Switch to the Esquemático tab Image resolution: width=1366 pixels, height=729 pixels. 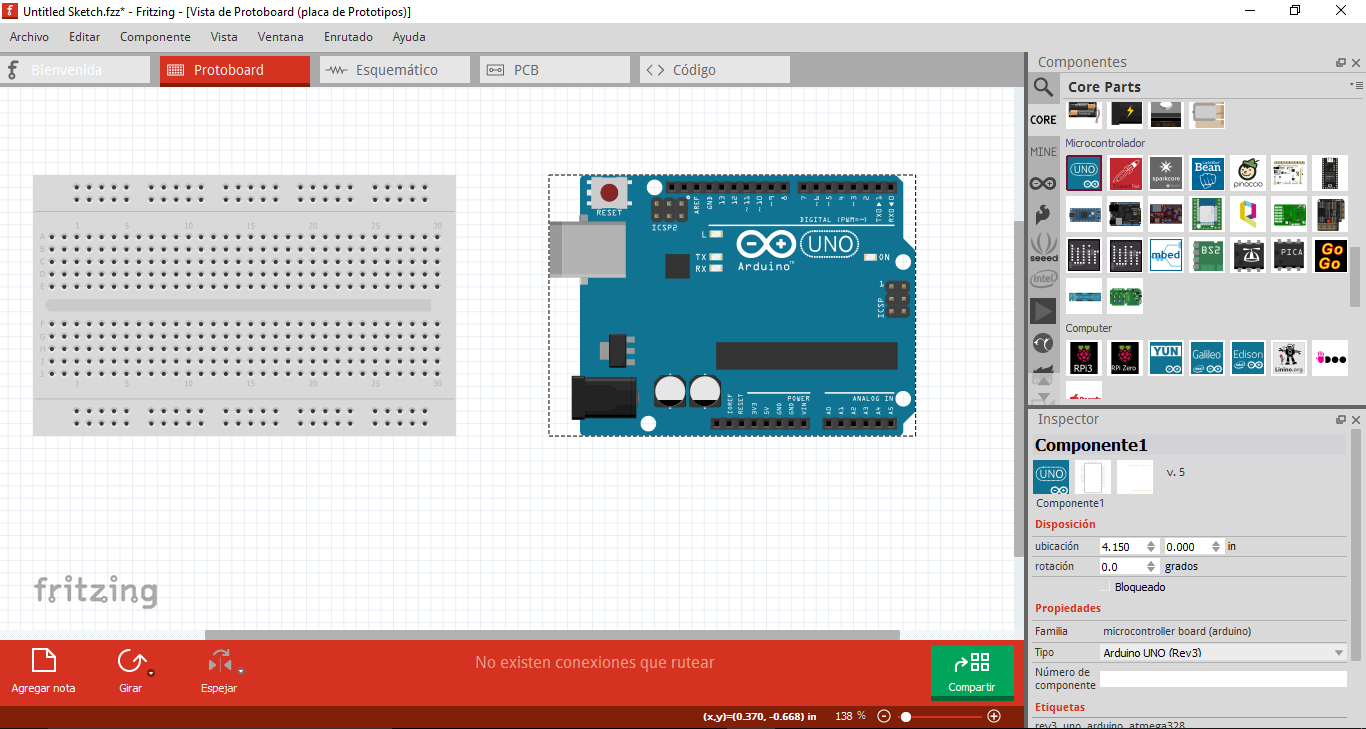[x=395, y=70]
